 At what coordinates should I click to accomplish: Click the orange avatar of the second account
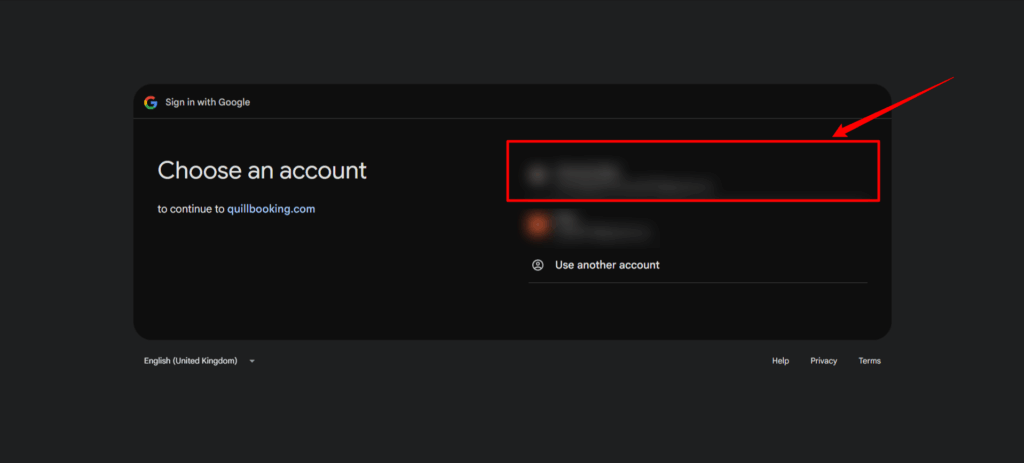click(538, 226)
